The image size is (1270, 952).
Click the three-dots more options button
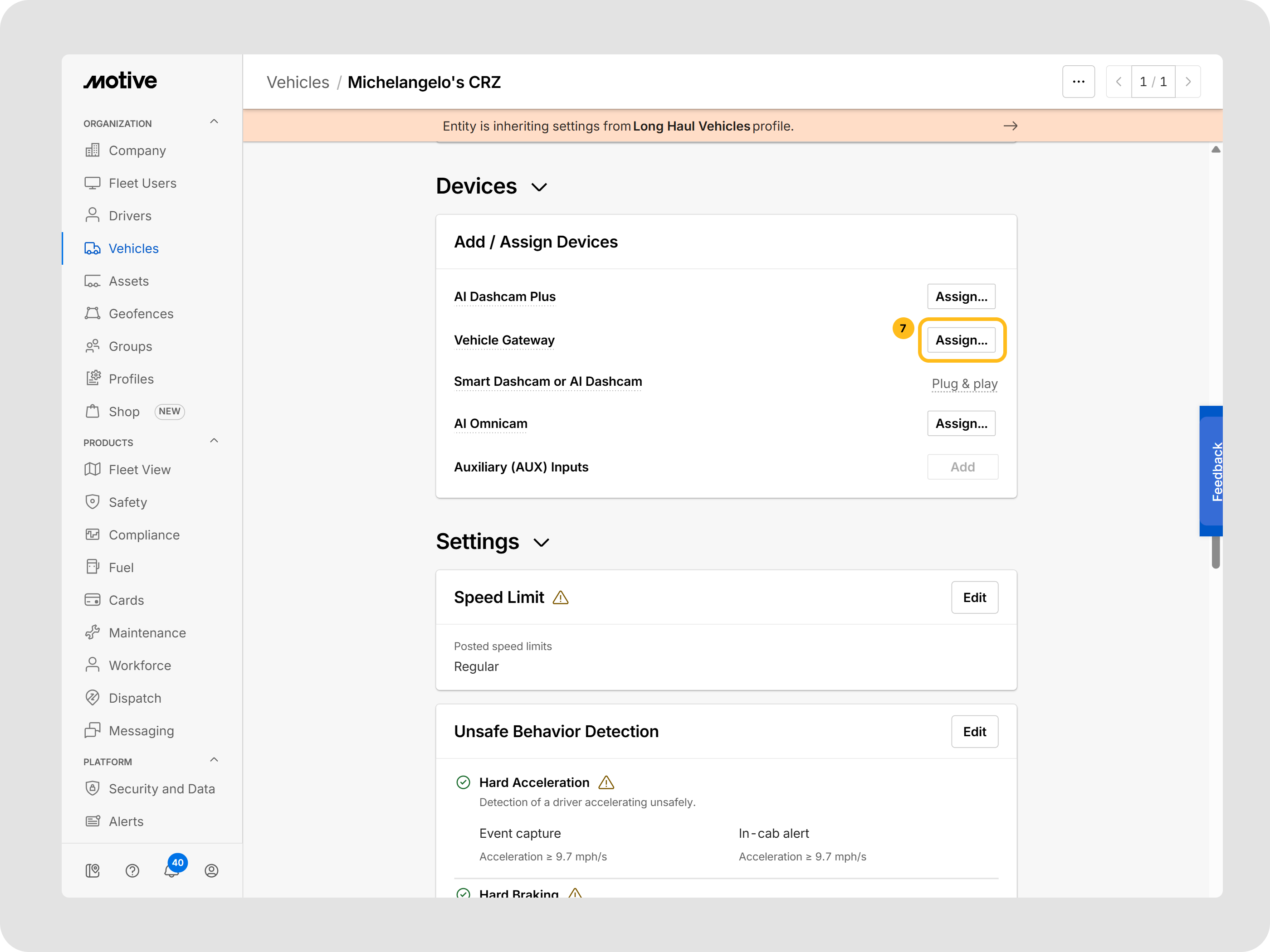[1078, 82]
